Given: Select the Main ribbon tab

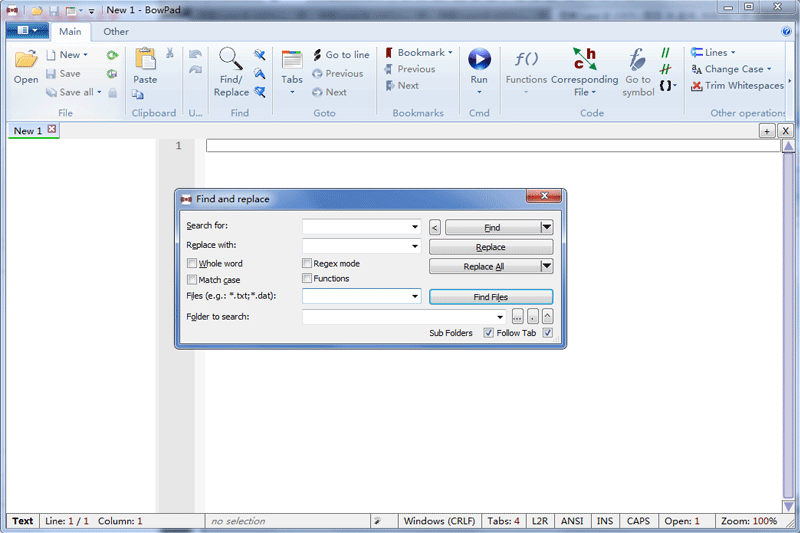Looking at the screenshot, I should pos(70,32).
